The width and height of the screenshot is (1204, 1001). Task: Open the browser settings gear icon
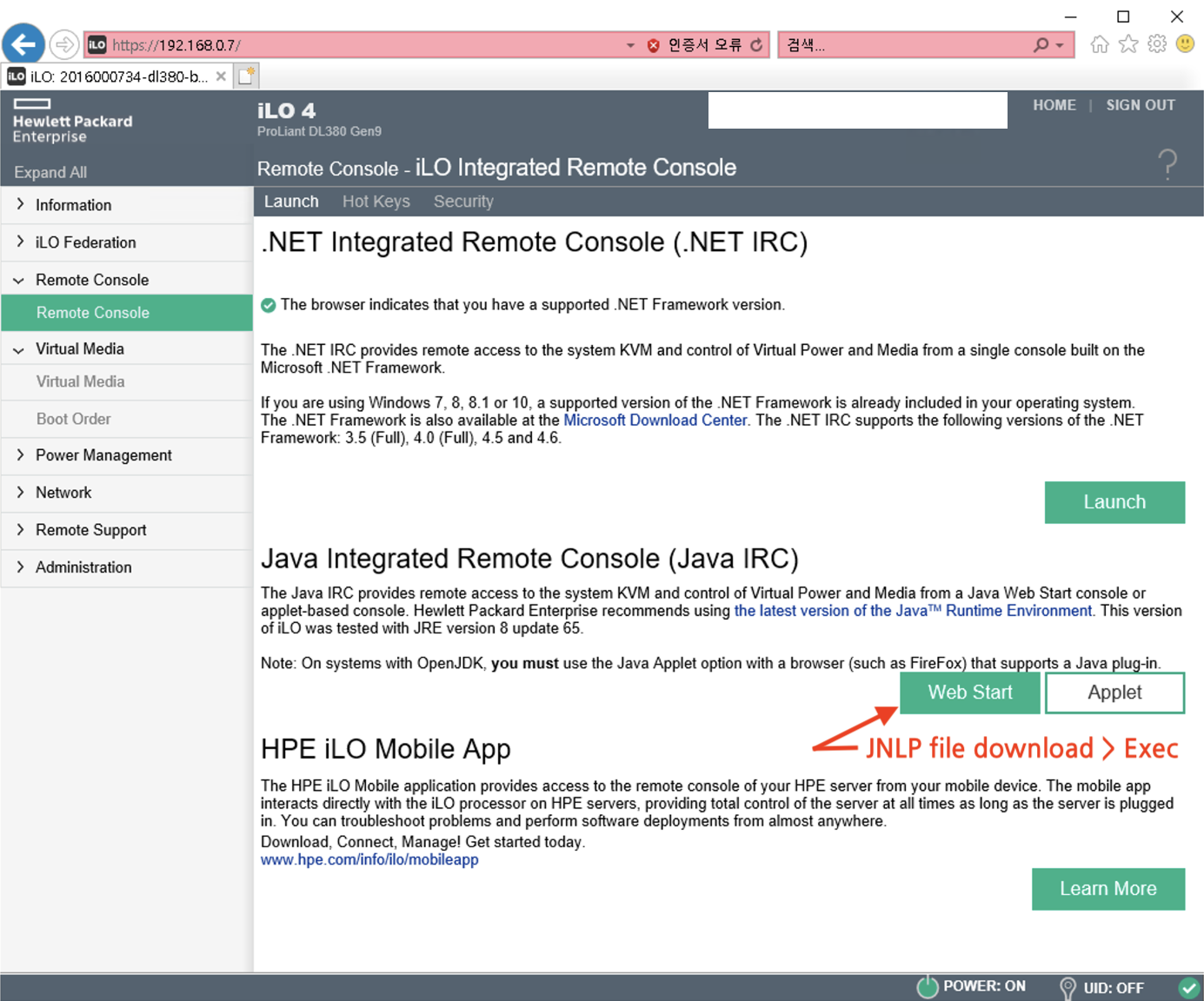(x=1157, y=44)
